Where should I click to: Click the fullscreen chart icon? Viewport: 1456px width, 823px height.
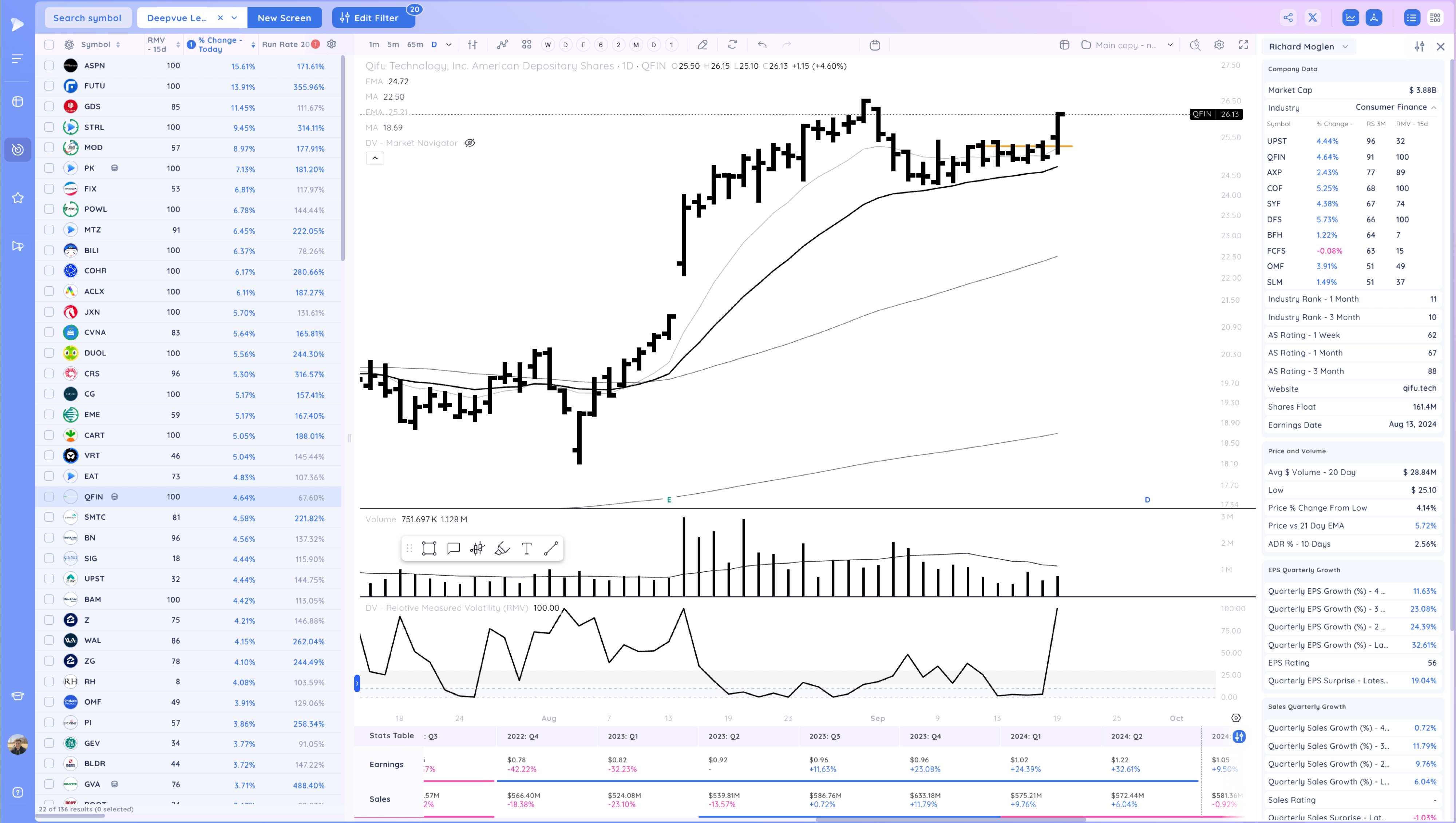(x=1243, y=45)
